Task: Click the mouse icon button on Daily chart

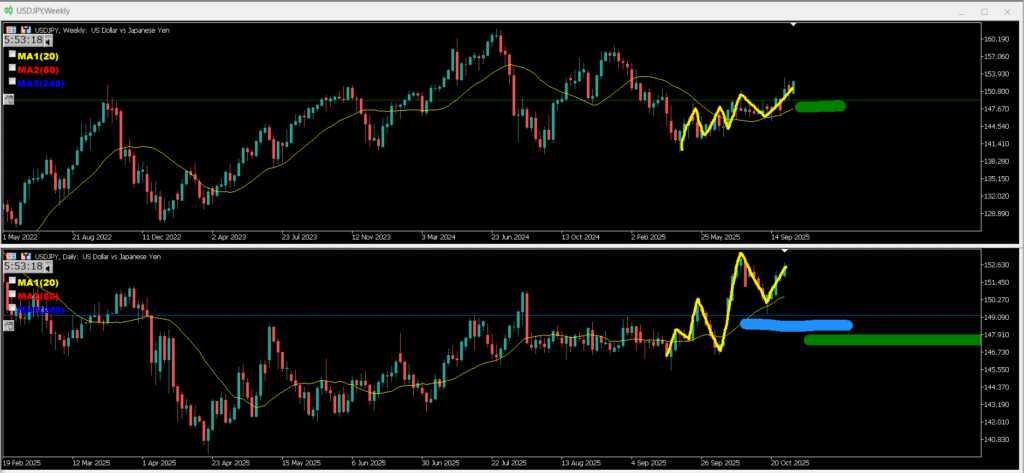Action: [x=9, y=325]
